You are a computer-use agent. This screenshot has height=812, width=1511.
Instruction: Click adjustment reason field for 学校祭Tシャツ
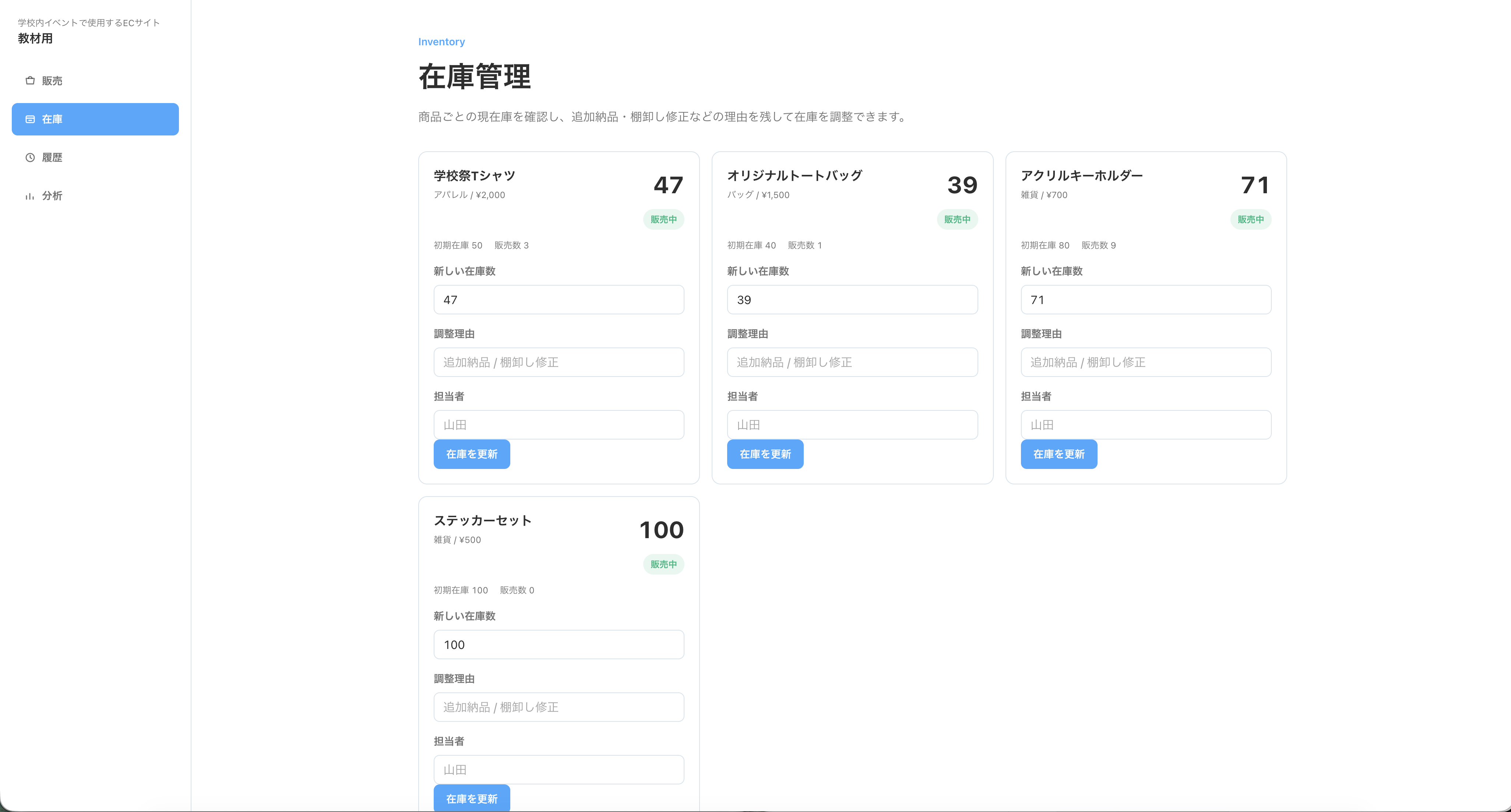click(x=559, y=362)
